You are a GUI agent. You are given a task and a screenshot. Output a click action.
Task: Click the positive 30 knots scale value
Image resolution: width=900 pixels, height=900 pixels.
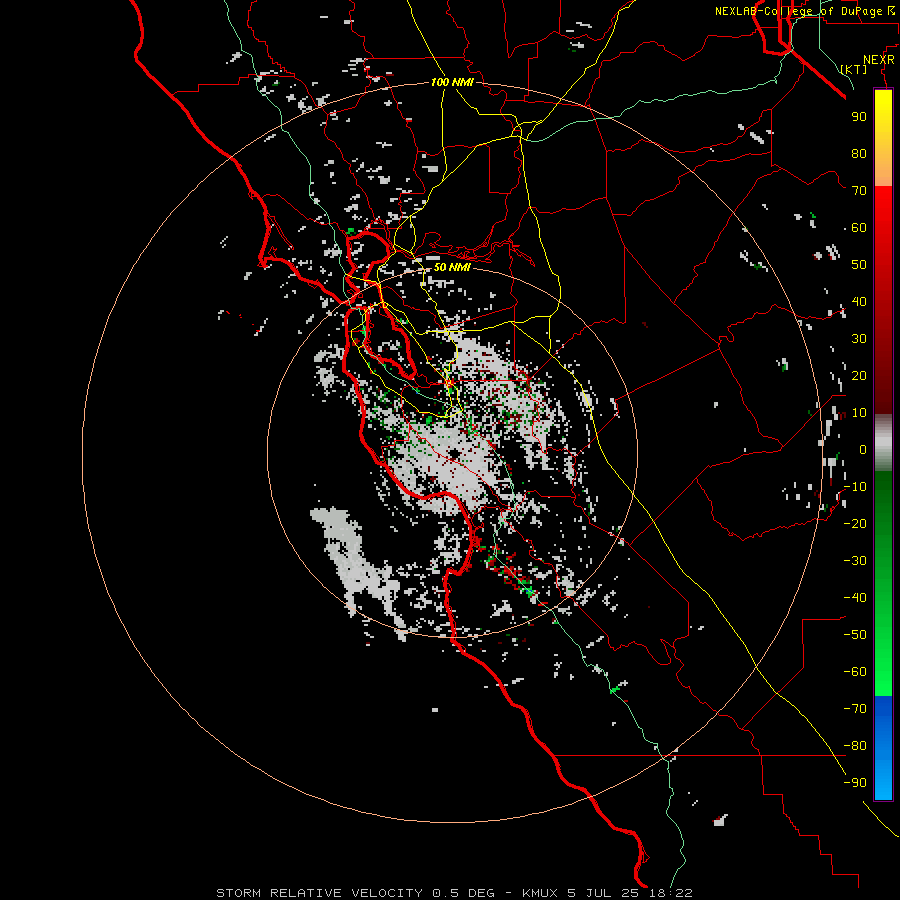pyautogui.click(x=859, y=339)
